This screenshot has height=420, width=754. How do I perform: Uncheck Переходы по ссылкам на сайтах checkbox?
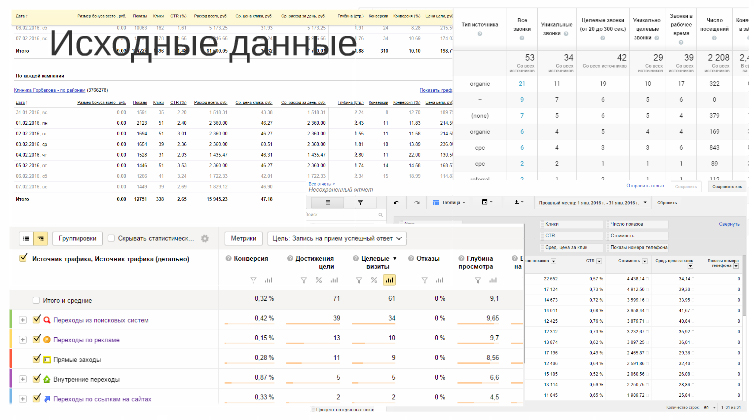pyautogui.click(x=37, y=398)
